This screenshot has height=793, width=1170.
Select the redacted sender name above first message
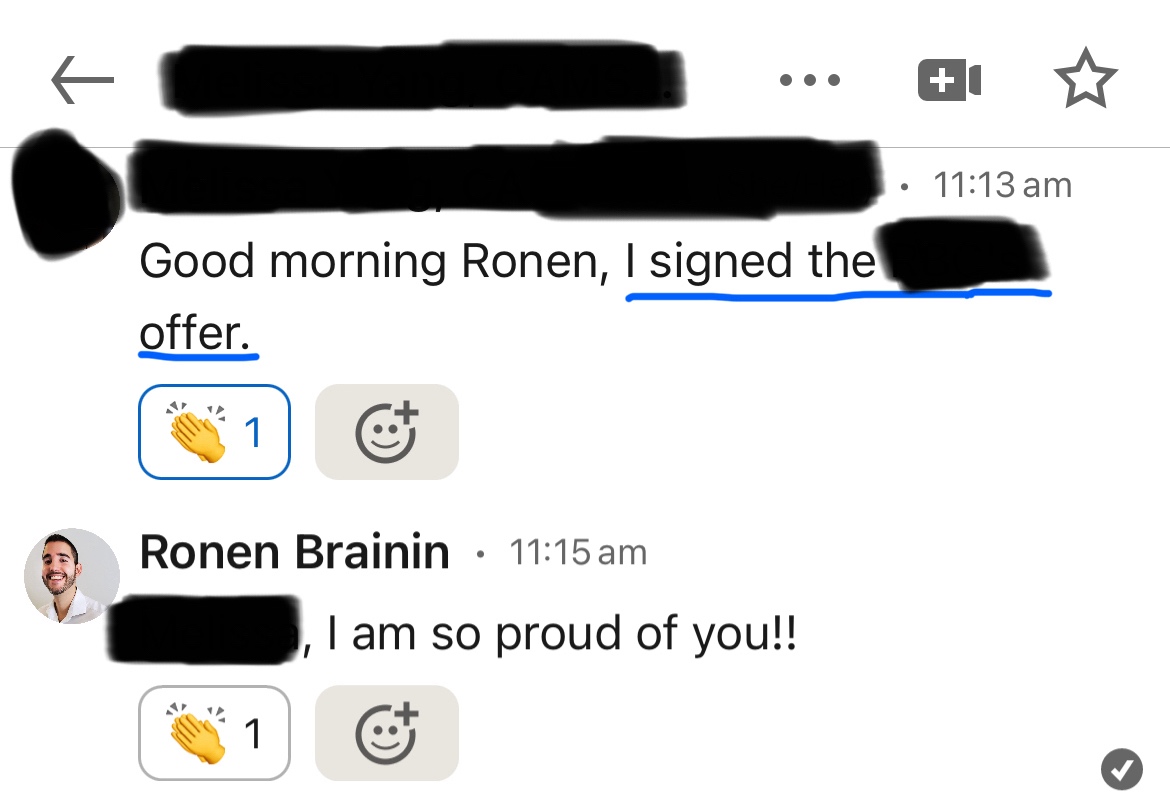click(500, 180)
